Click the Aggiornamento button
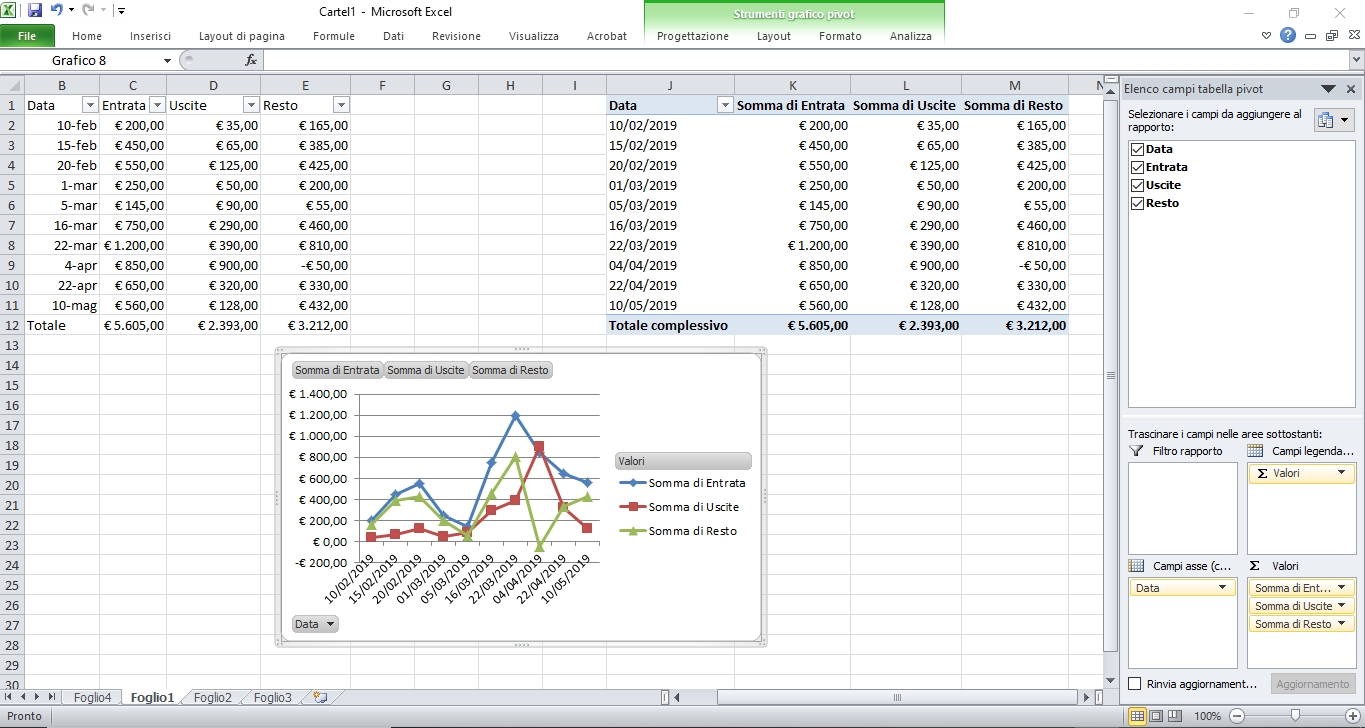1365x728 pixels. [x=1312, y=684]
